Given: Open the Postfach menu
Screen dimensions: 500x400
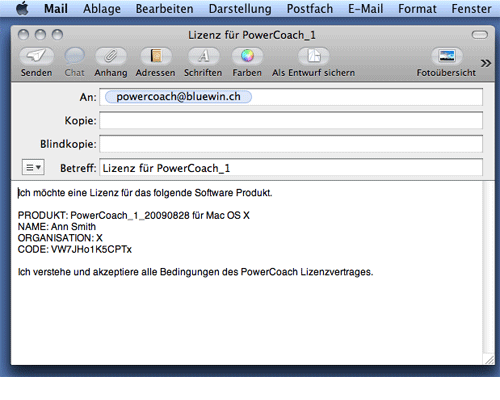Looking at the screenshot, I should (310, 8).
